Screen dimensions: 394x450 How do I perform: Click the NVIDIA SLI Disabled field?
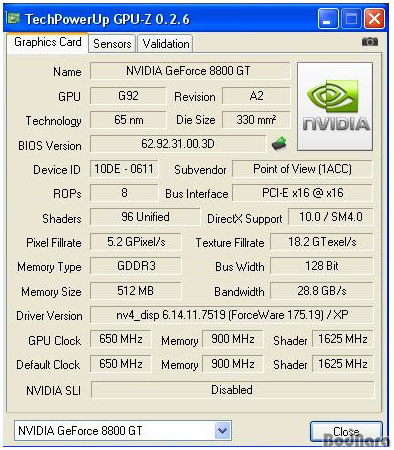click(x=232, y=390)
